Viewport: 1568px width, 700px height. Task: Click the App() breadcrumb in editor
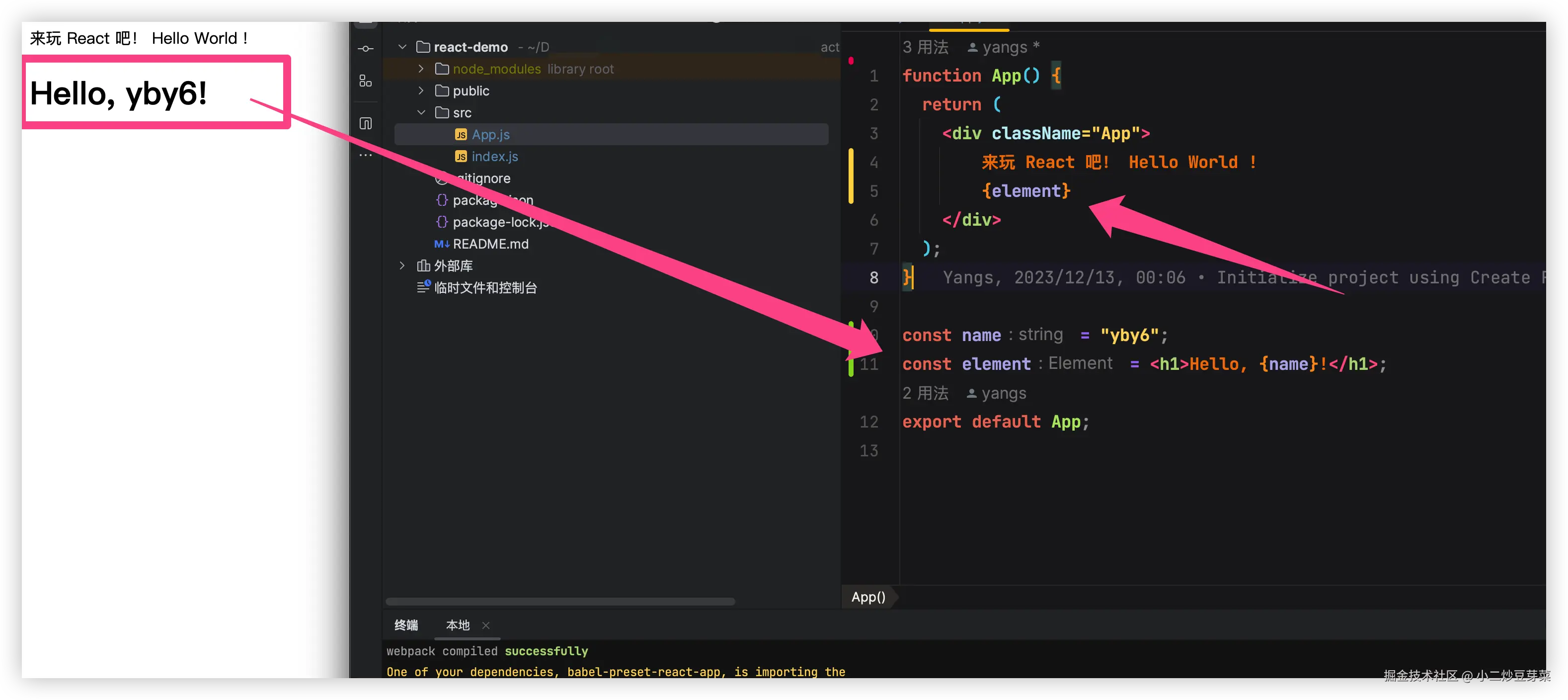[868, 597]
